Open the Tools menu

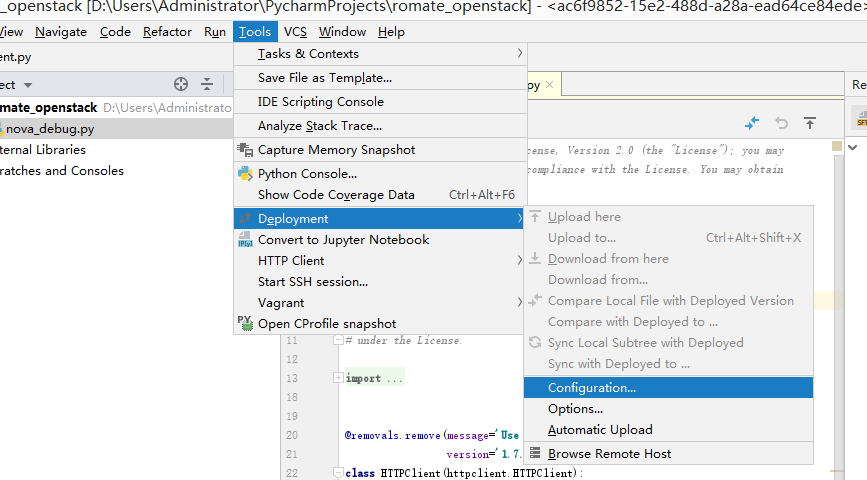(255, 32)
